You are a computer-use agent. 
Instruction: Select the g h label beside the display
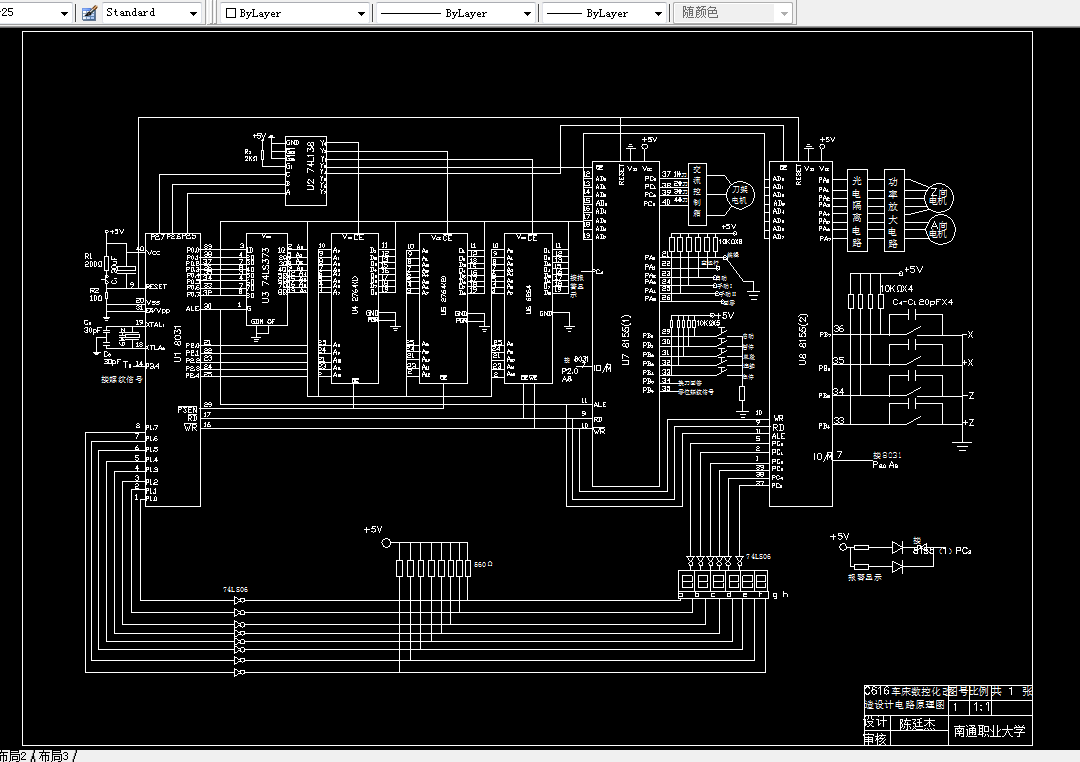click(780, 595)
